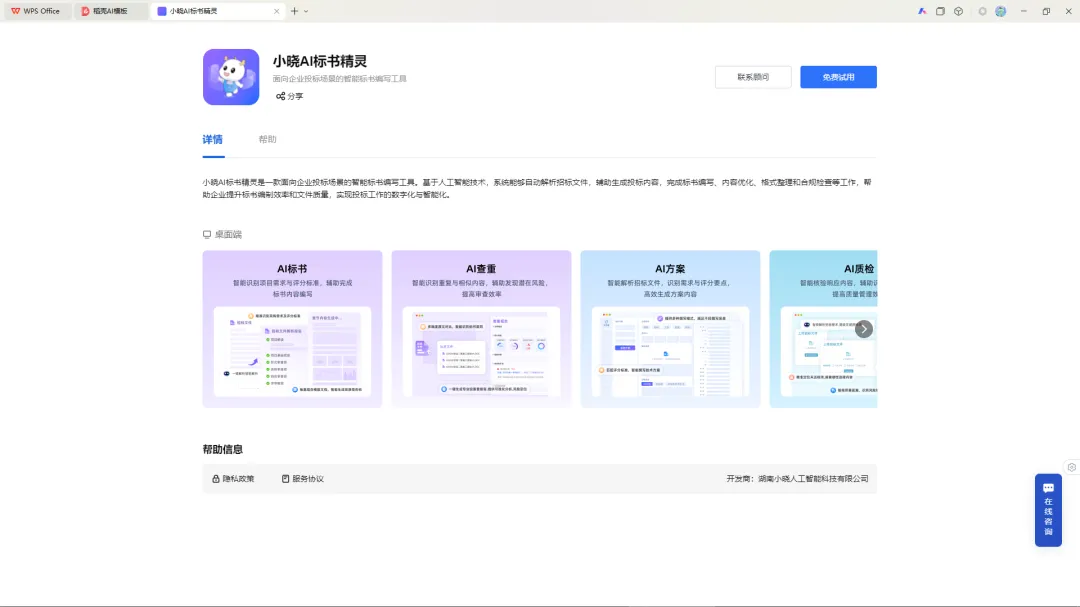Screen dimensions: 1080x607
Task: Close the 小晓AI标书精灵 tab
Action: pyautogui.click(x=277, y=11)
